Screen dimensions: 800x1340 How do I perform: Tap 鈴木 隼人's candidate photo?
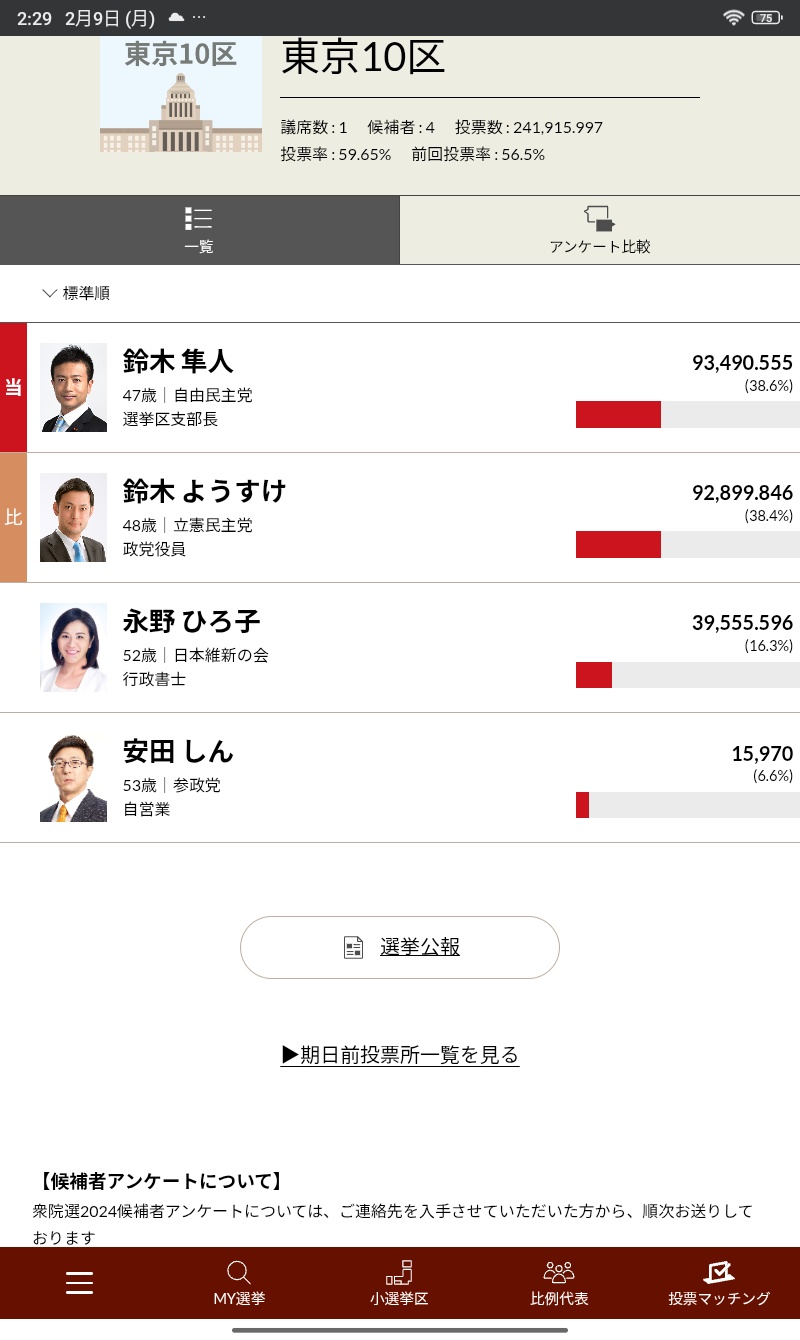(x=74, y=388)
